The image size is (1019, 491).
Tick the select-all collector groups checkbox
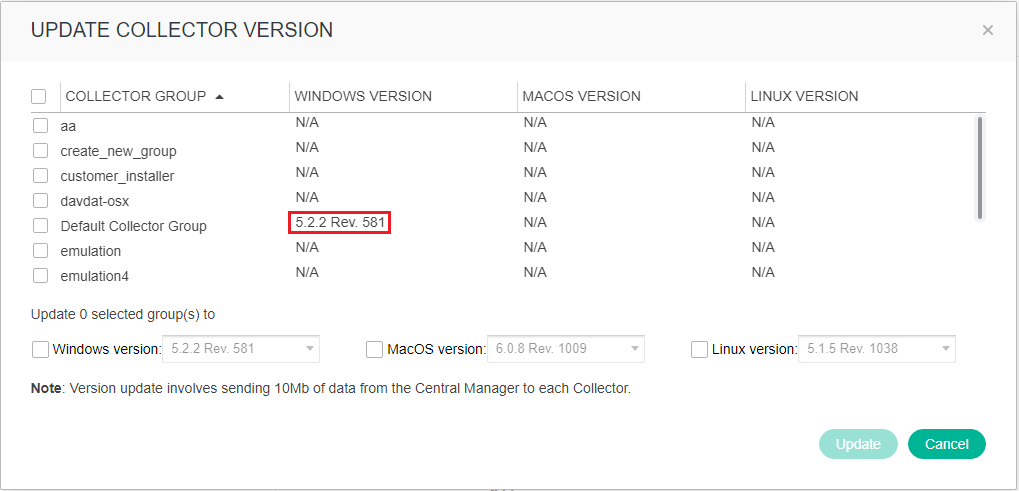39,97
